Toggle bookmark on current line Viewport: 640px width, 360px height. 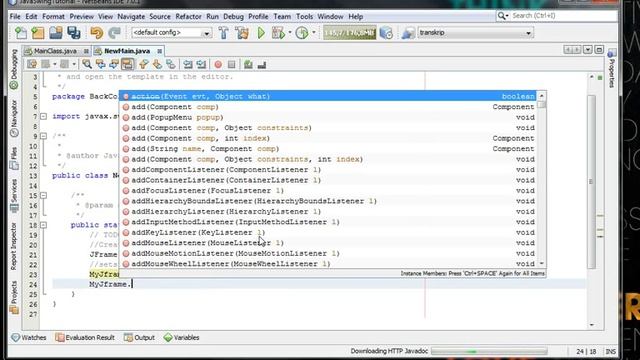coord(171,64)
